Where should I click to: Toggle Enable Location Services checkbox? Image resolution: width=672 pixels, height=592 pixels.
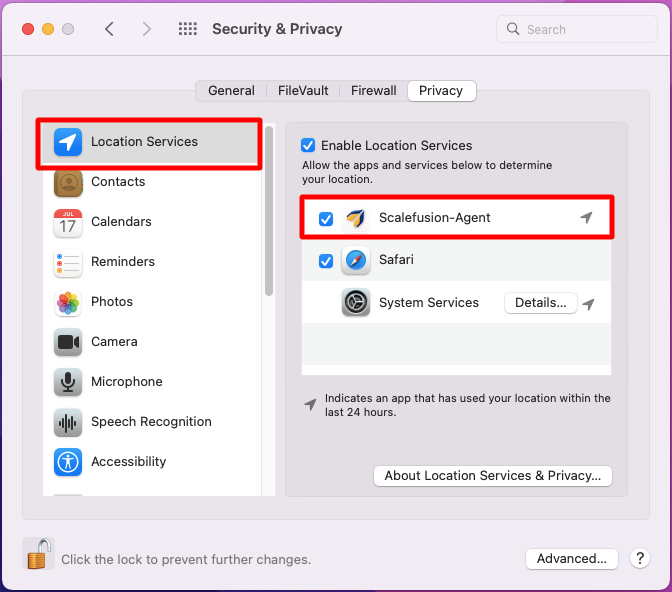308,145
